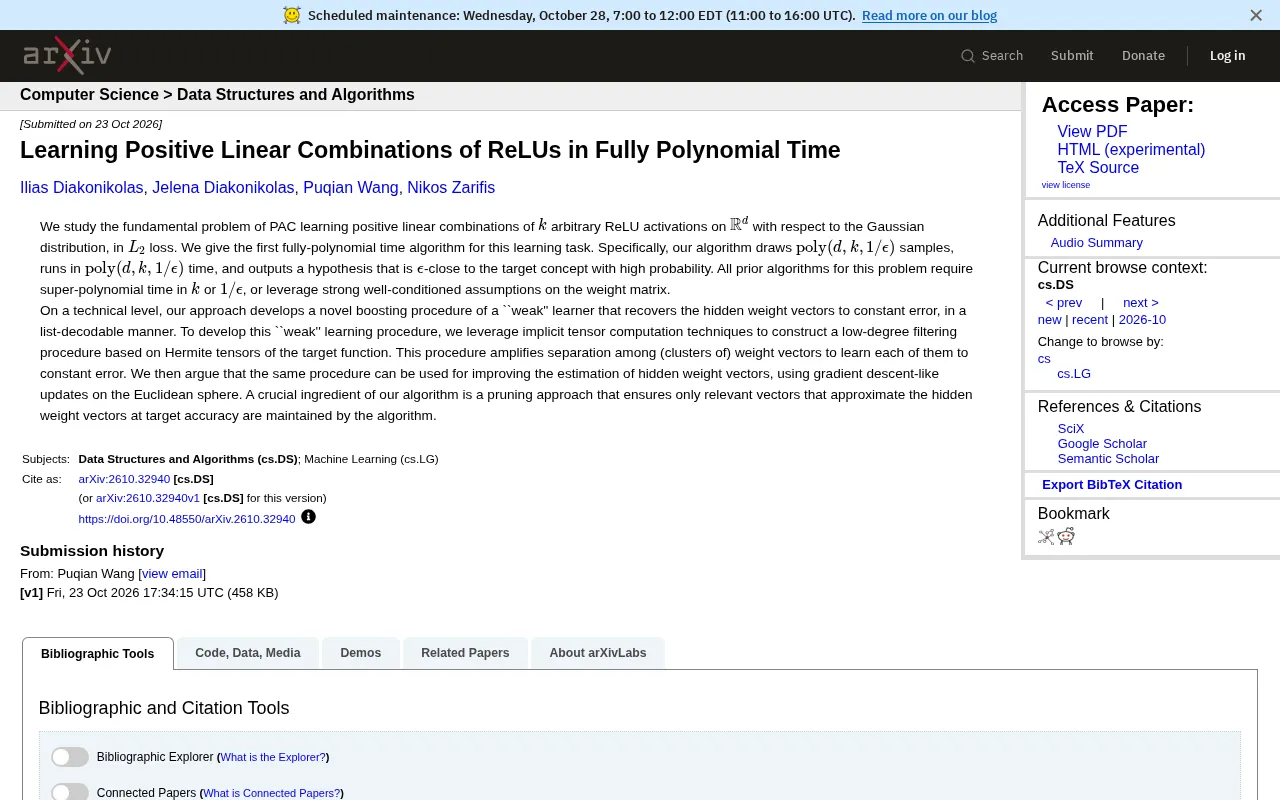Viewport: 1280px width, 800px height.
Task: Bookmark with Reddit icon
Action: [1066, 536]
